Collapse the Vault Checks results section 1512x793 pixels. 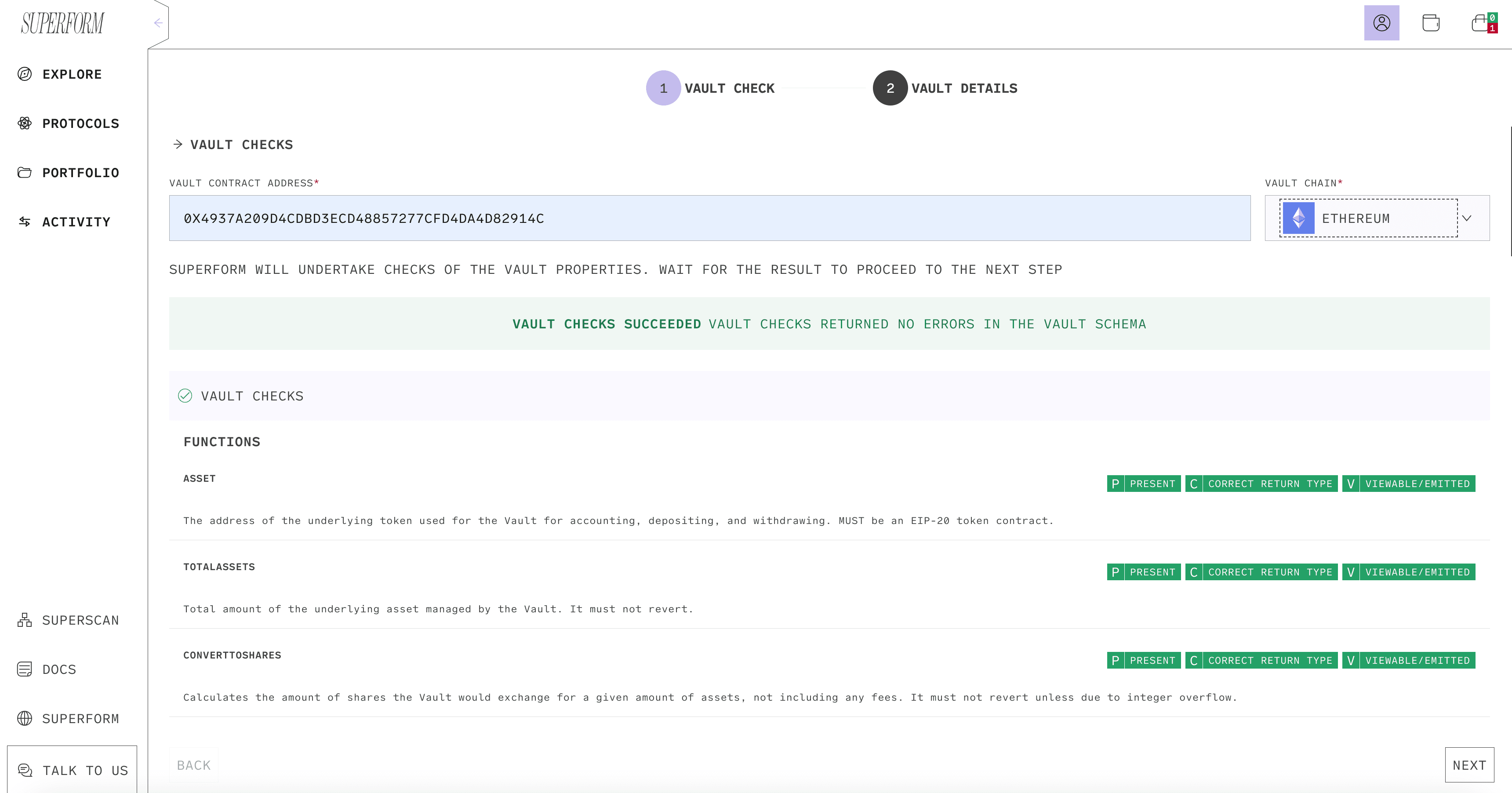(829, 396)
